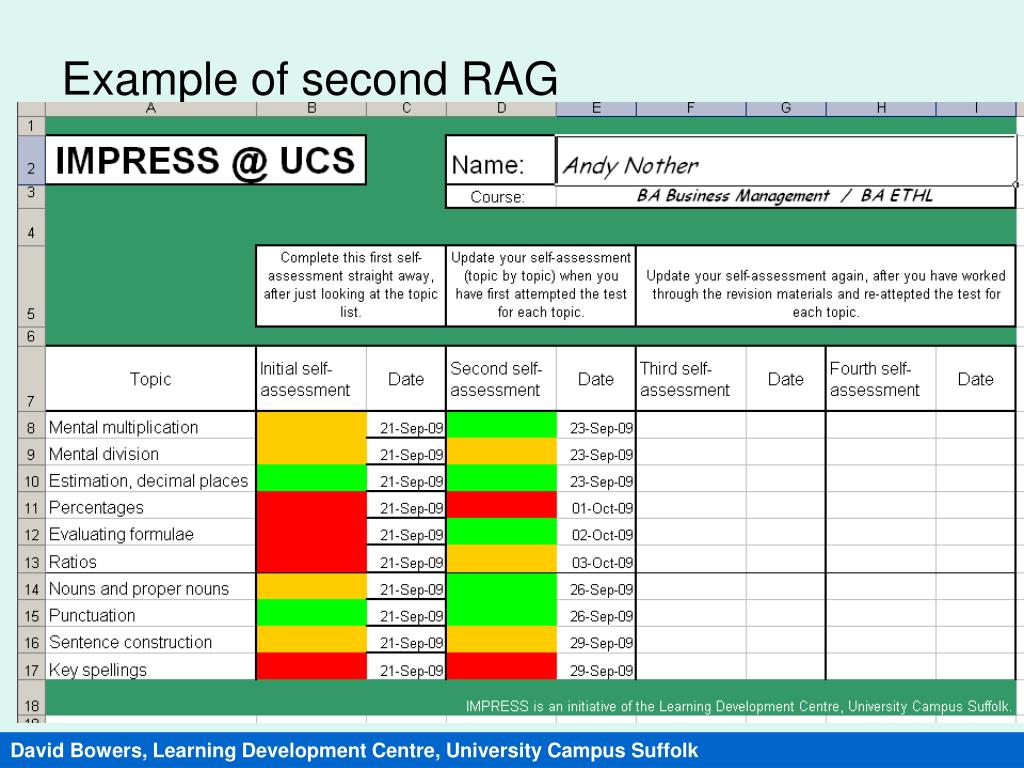Image resolution: width=1024 pixels, height=768 pixels.
Task: Select row 17 header
Action: pos(31,667)
